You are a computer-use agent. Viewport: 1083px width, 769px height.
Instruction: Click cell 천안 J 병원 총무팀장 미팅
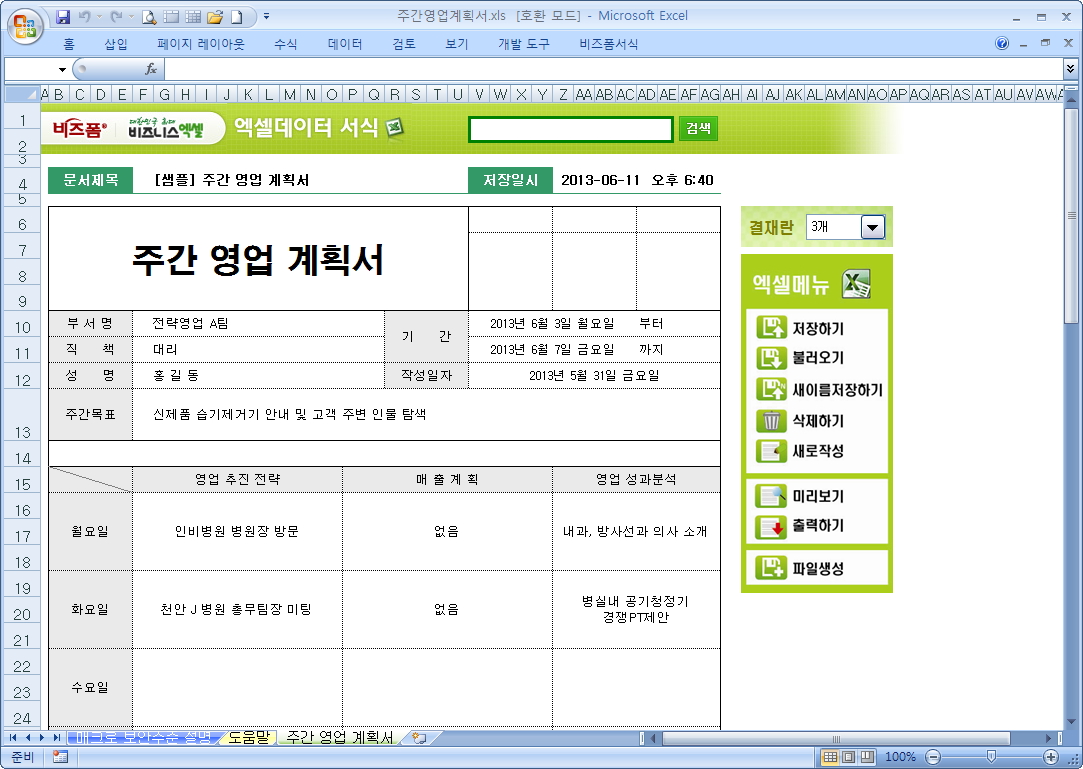[237, 609]
